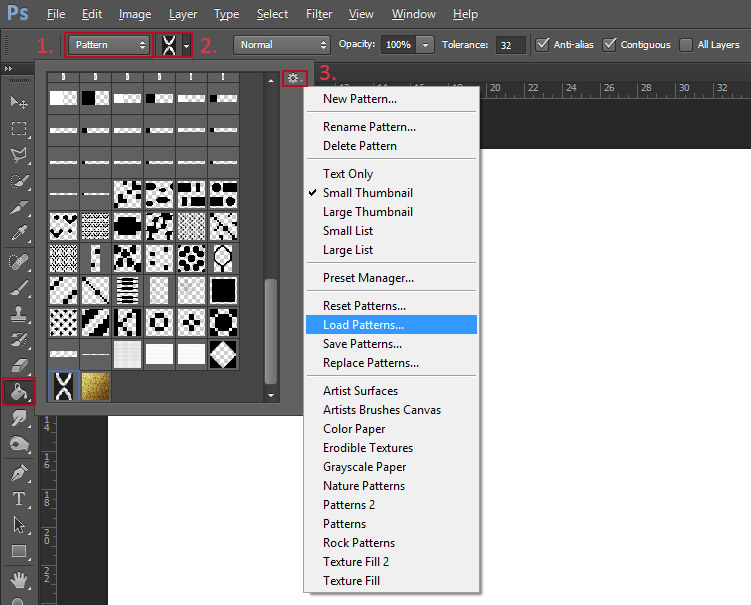
Task: Pick the Rectangular Marquee tool
Action: (18, 128)
